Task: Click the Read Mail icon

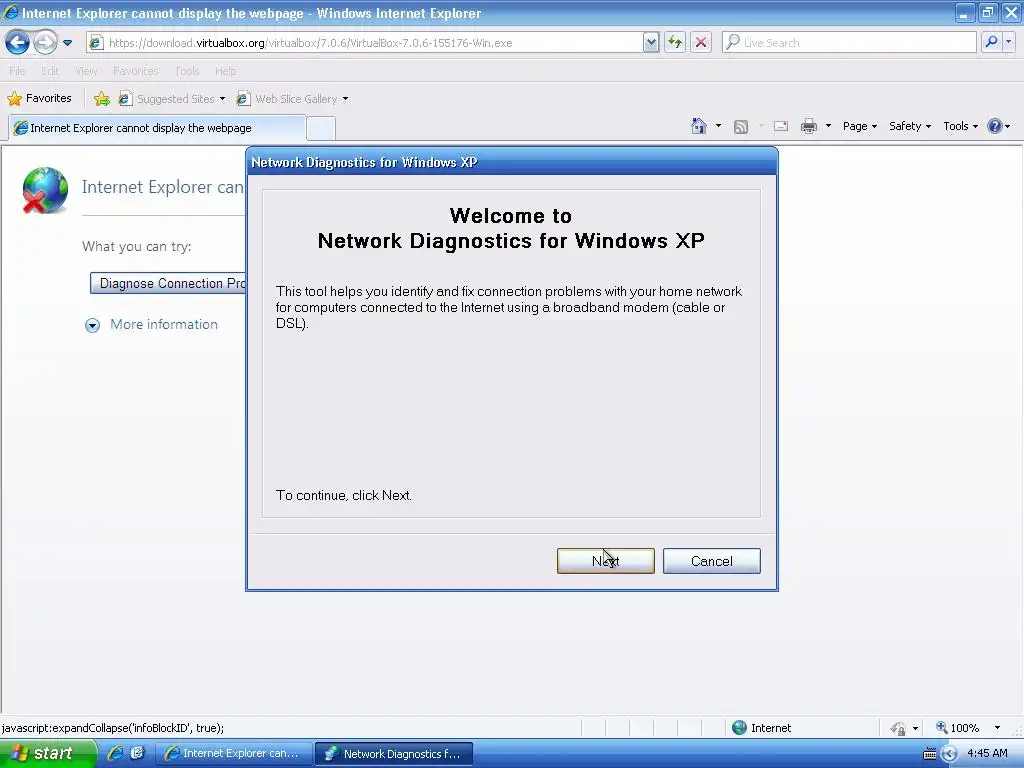Action: [x=781, y=126]
